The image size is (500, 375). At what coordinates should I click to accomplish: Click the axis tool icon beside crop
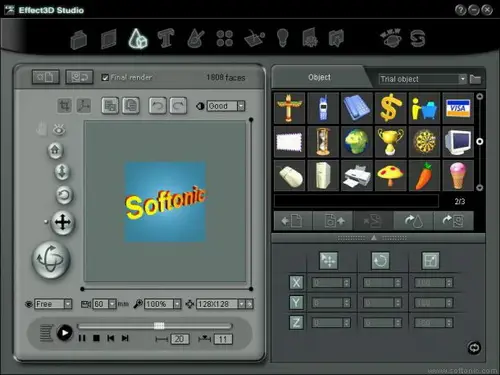[x=84, y=106]
